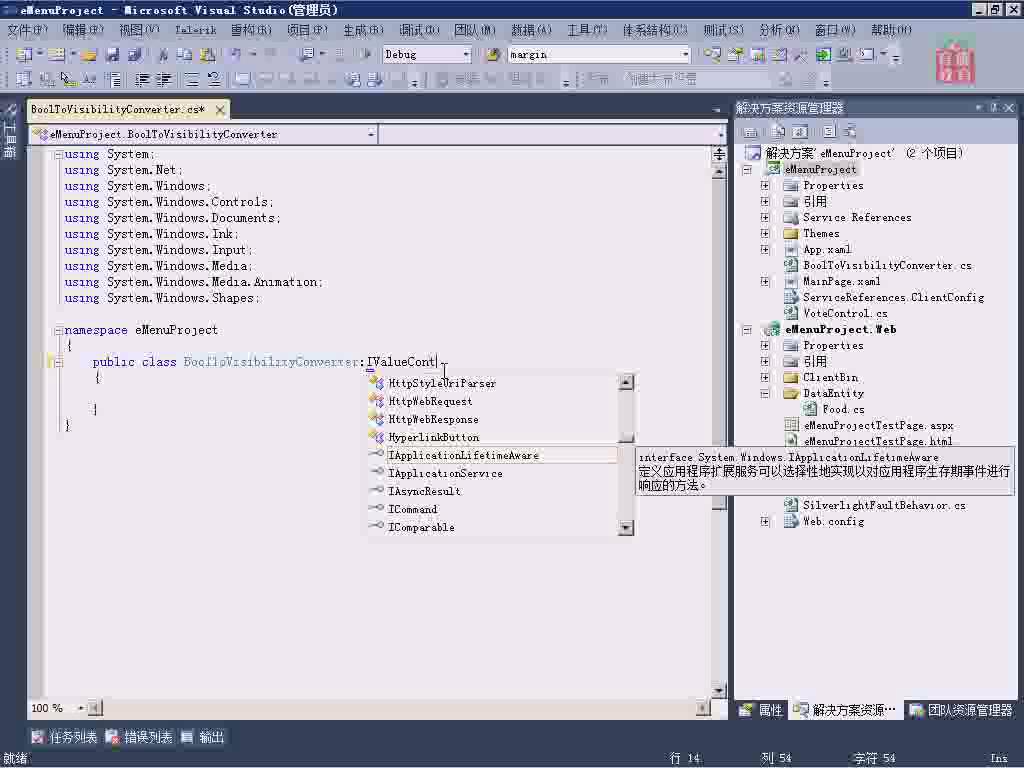Switch to the 团队资源管理器 (Team Explorer) tab
Screen dimensions: 1024x768
tap(961, 710)
